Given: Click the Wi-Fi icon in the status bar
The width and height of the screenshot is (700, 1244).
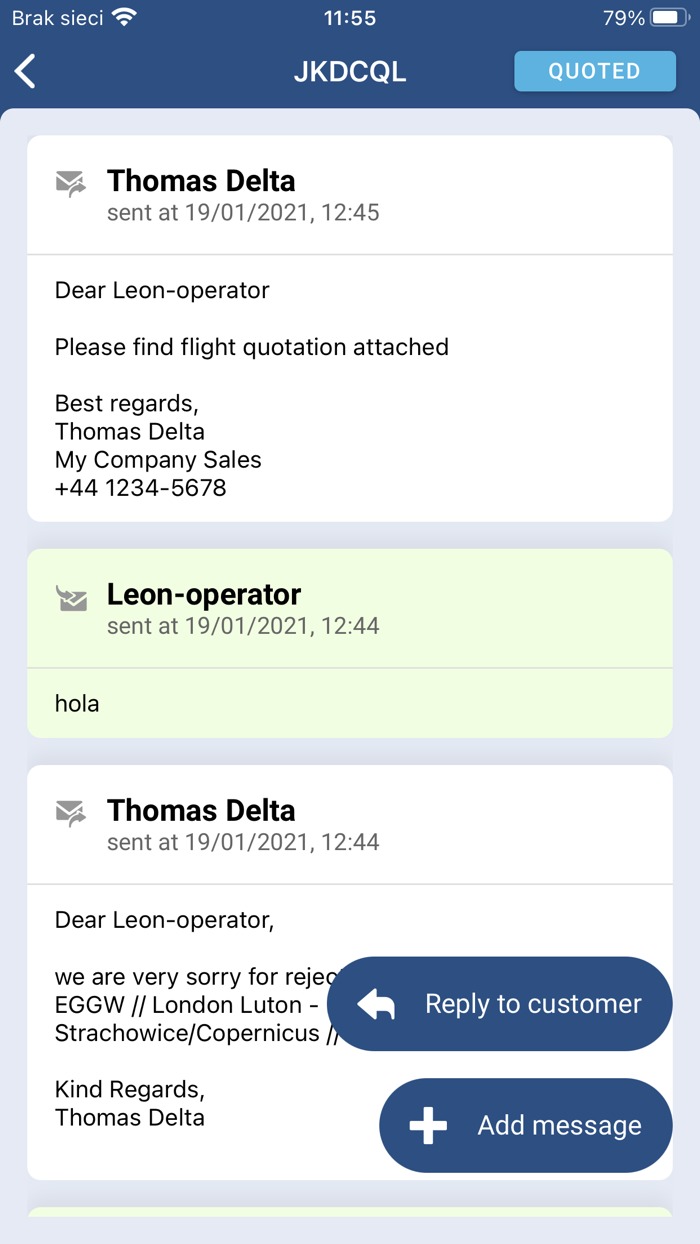Looking at the screenshot, I should [123, 16].
